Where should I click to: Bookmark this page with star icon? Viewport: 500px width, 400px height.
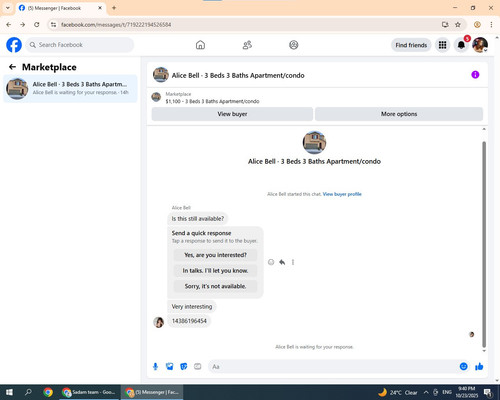coord(458,25)
